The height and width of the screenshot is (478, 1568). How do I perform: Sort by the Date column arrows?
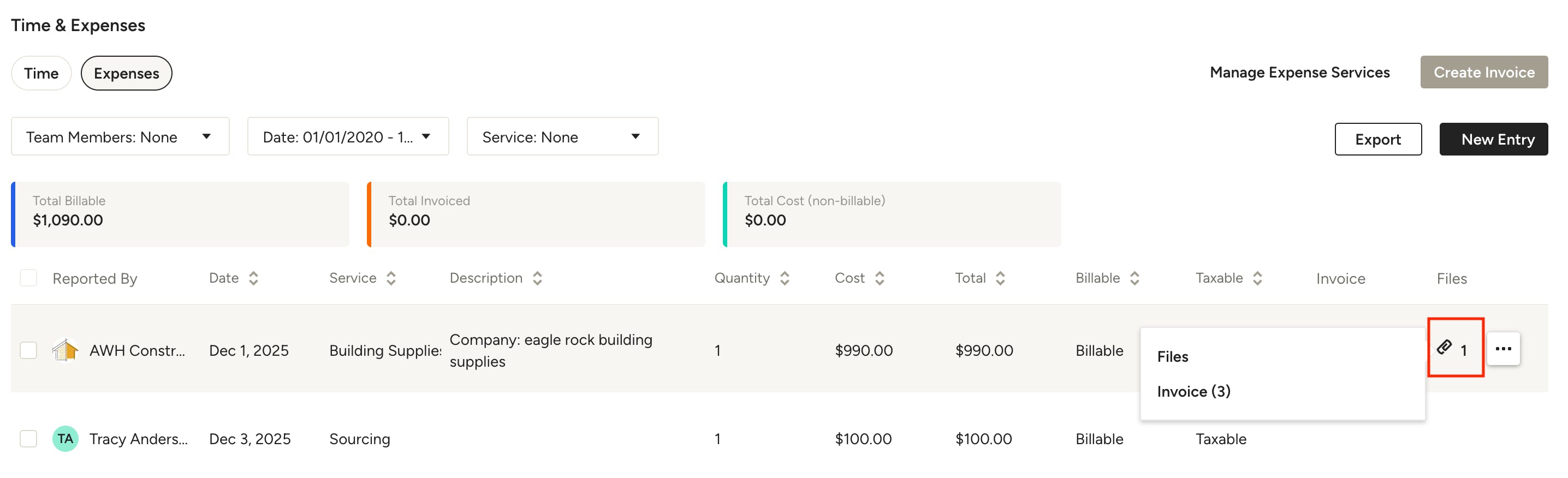[254, 278]
